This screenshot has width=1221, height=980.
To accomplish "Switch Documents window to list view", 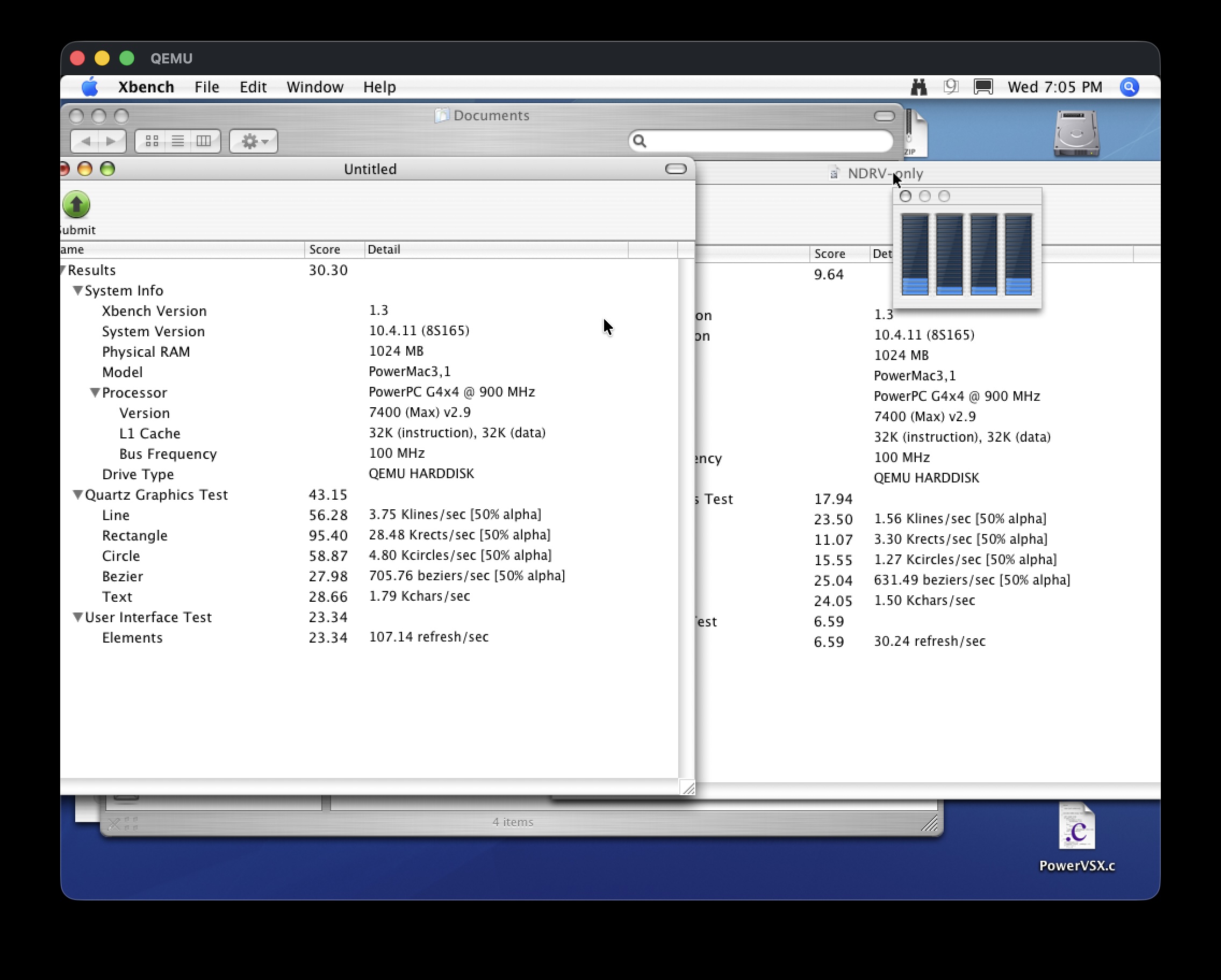I will pyautogui.click(x=178, y=141).
